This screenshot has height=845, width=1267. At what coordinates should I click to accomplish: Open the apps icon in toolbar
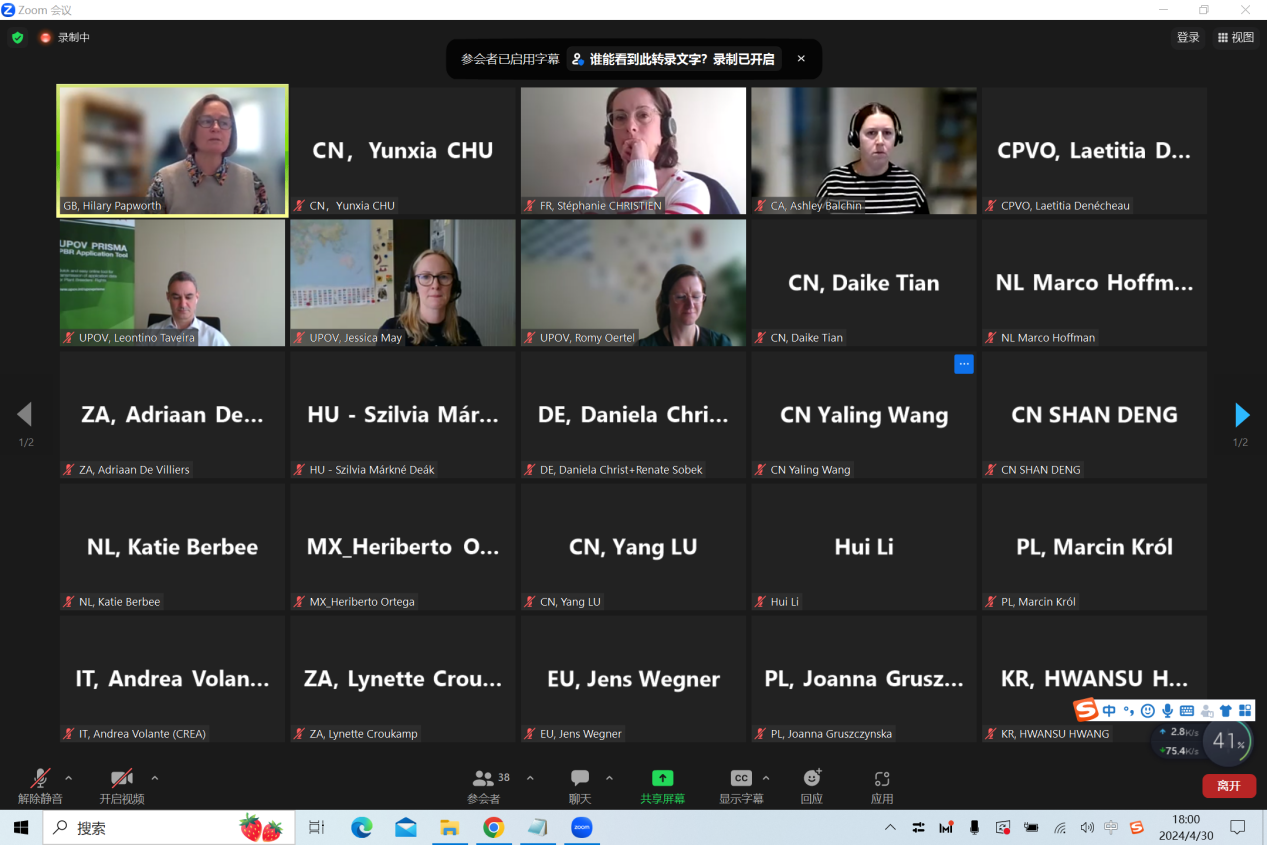(x=881, y=778)
